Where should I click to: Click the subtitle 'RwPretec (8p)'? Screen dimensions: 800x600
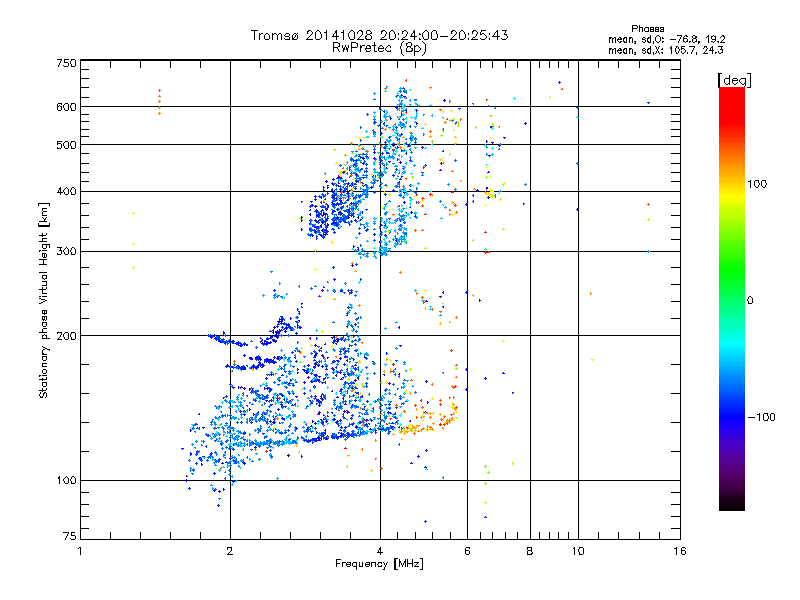coord(379,48)
